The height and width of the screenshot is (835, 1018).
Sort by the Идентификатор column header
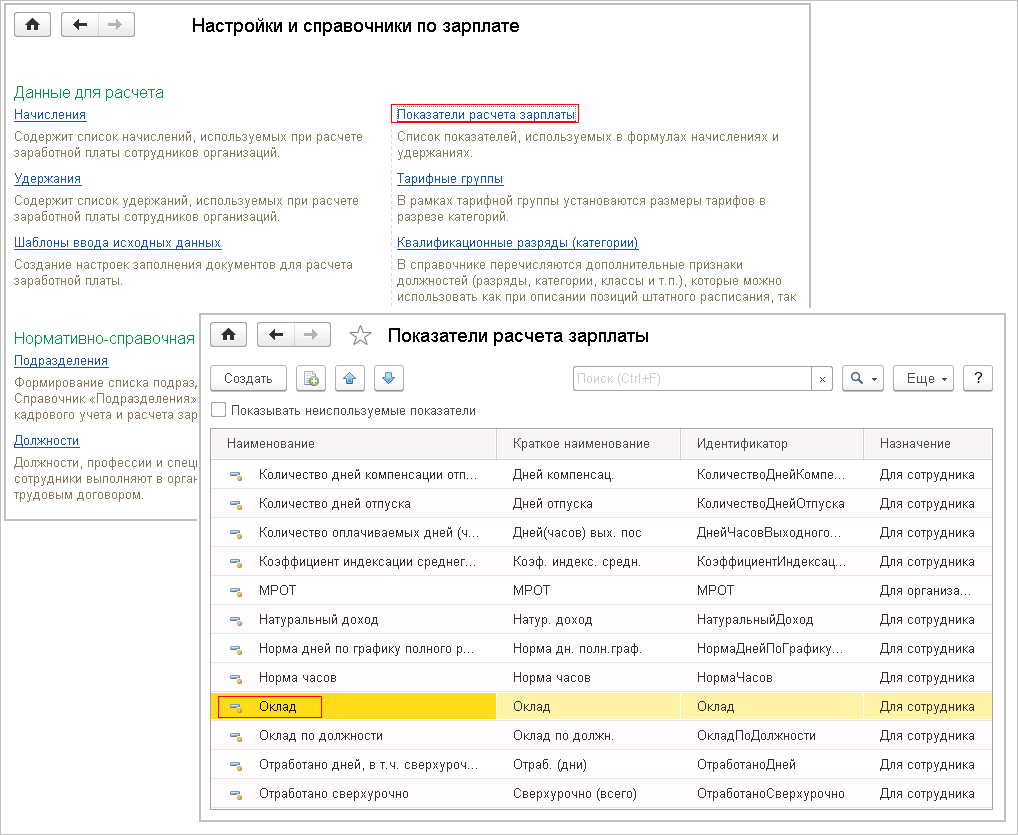(x=772, y=443)
